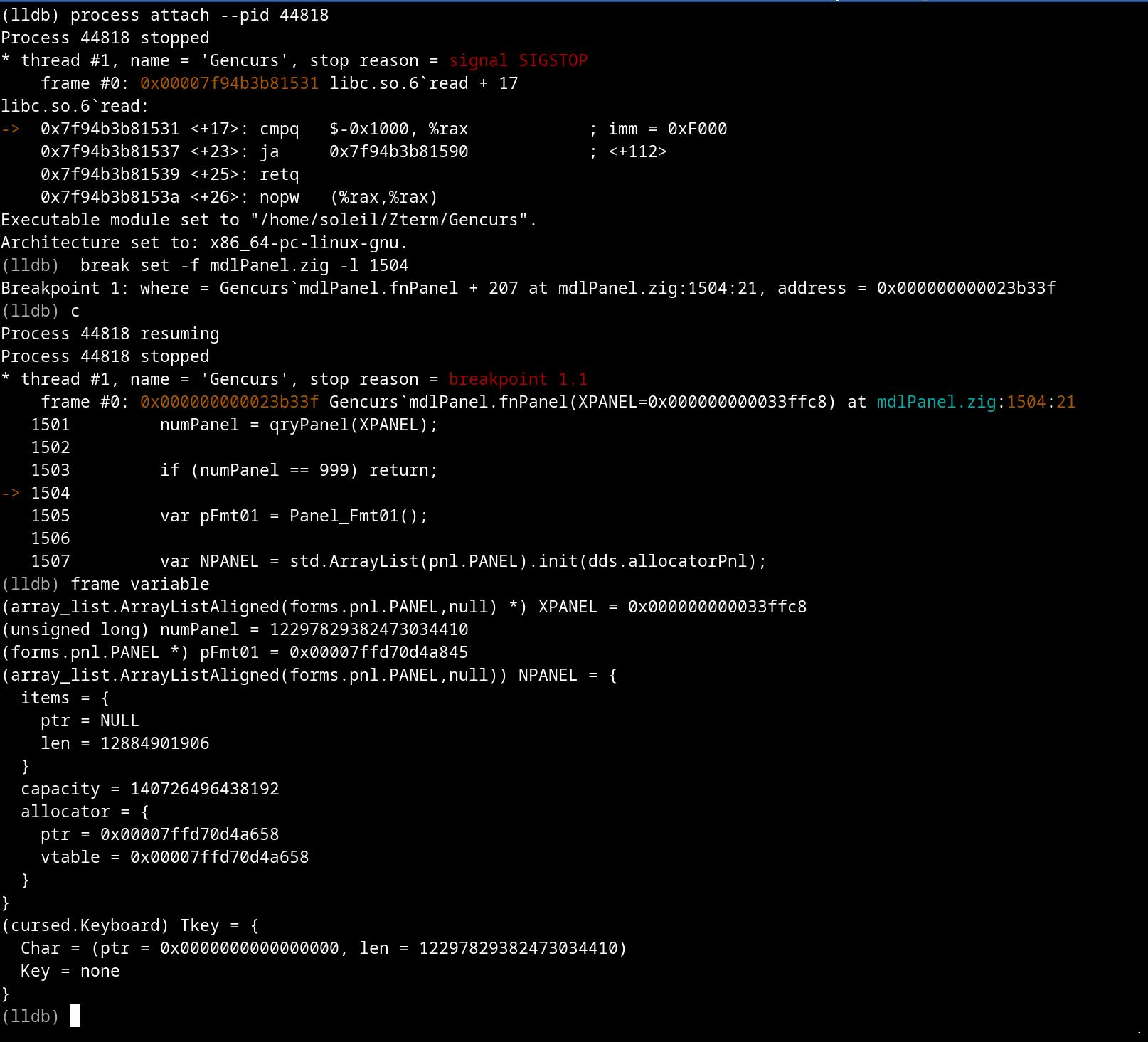Click the 'frame variable' command

tap(140, 584)
